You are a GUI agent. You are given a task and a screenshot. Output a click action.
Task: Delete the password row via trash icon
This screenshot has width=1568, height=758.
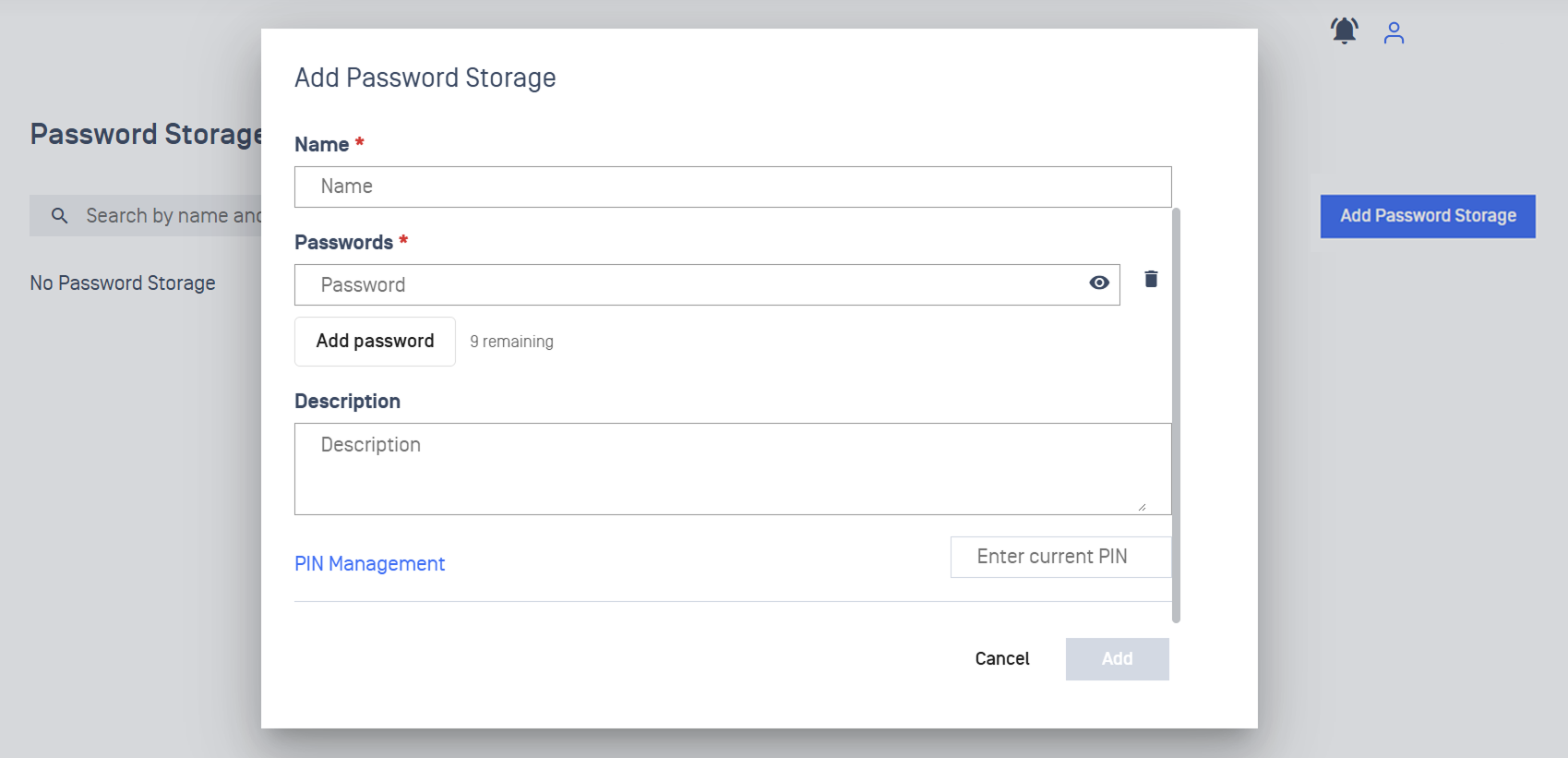(1151, 279)
